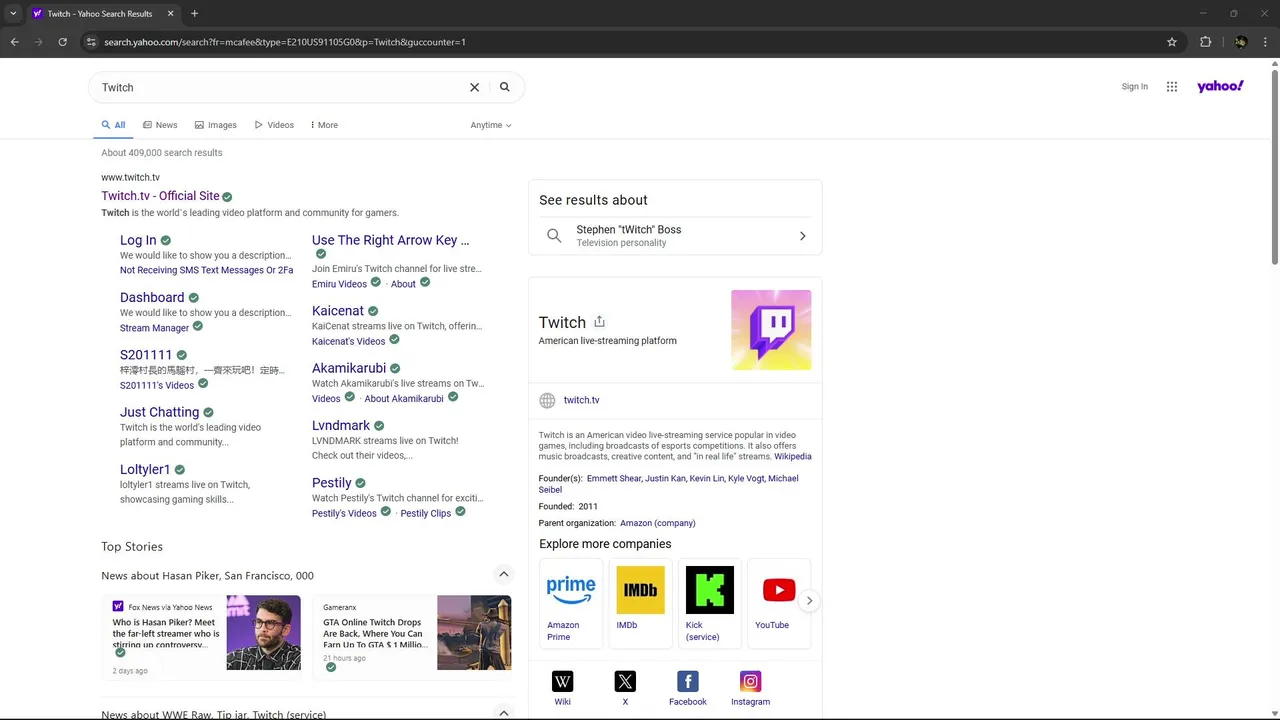Open Loltyler1 sitelink

145,469
